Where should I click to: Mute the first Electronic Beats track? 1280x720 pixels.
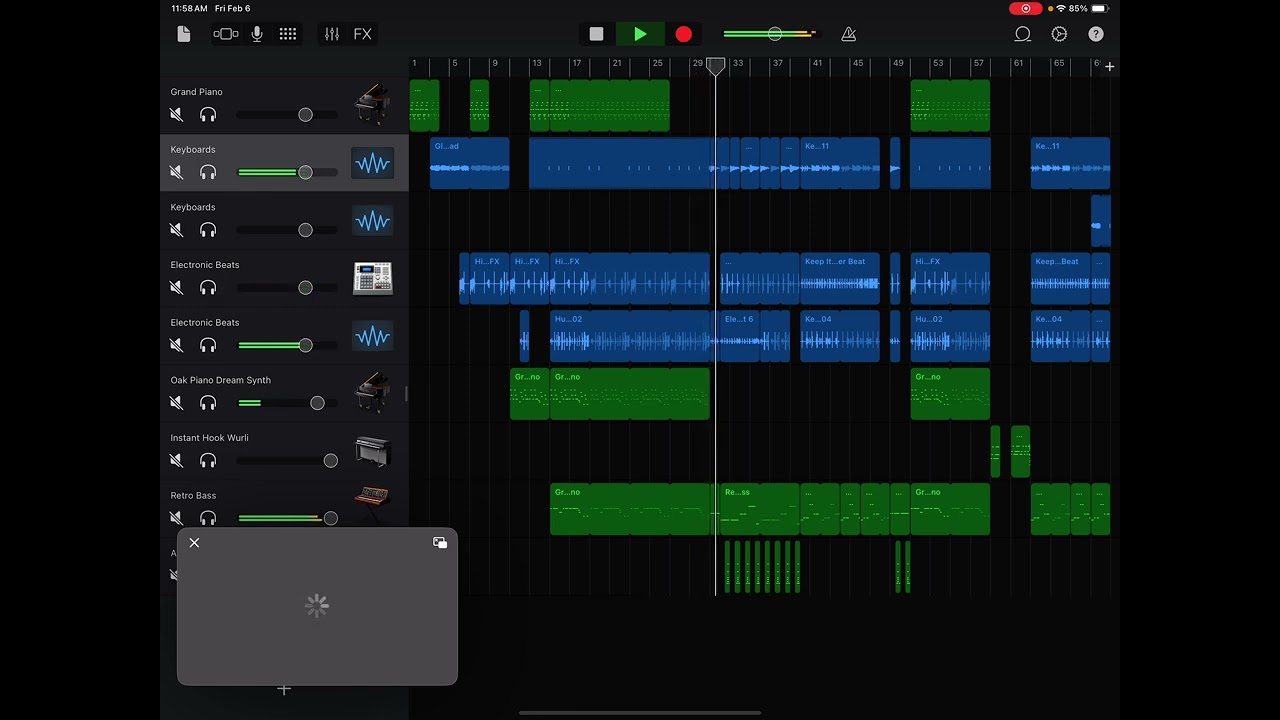(x=177, y=288)
